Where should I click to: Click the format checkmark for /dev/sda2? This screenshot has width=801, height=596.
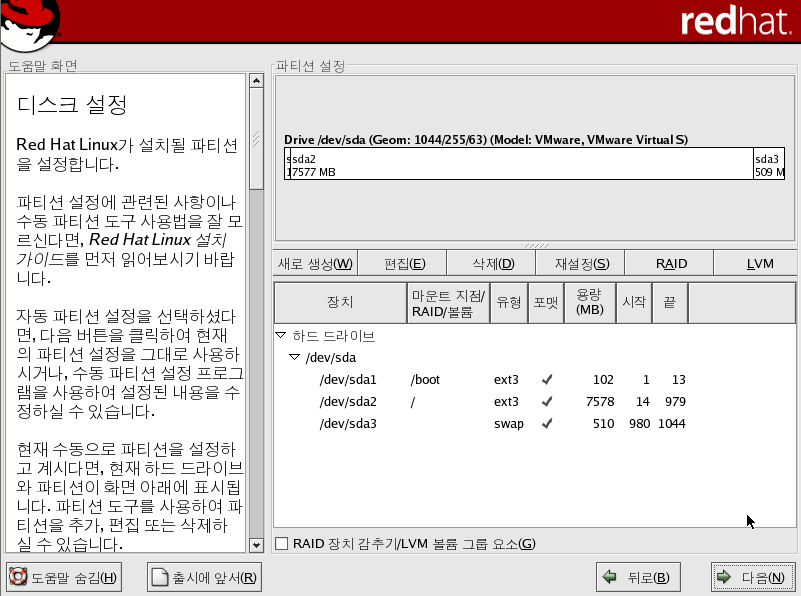tap(547, 401)
